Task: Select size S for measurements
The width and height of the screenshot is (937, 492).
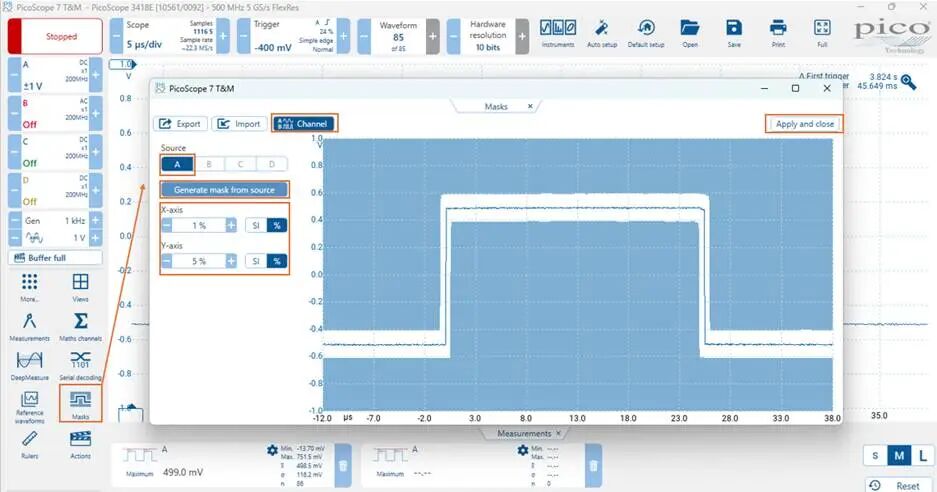Action: (875, 456)
